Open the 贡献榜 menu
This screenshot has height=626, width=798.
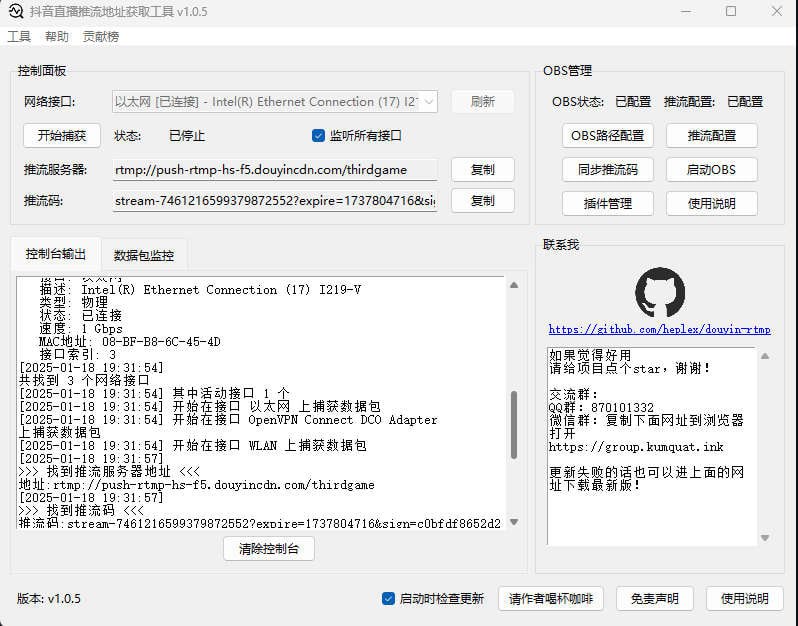100,36
